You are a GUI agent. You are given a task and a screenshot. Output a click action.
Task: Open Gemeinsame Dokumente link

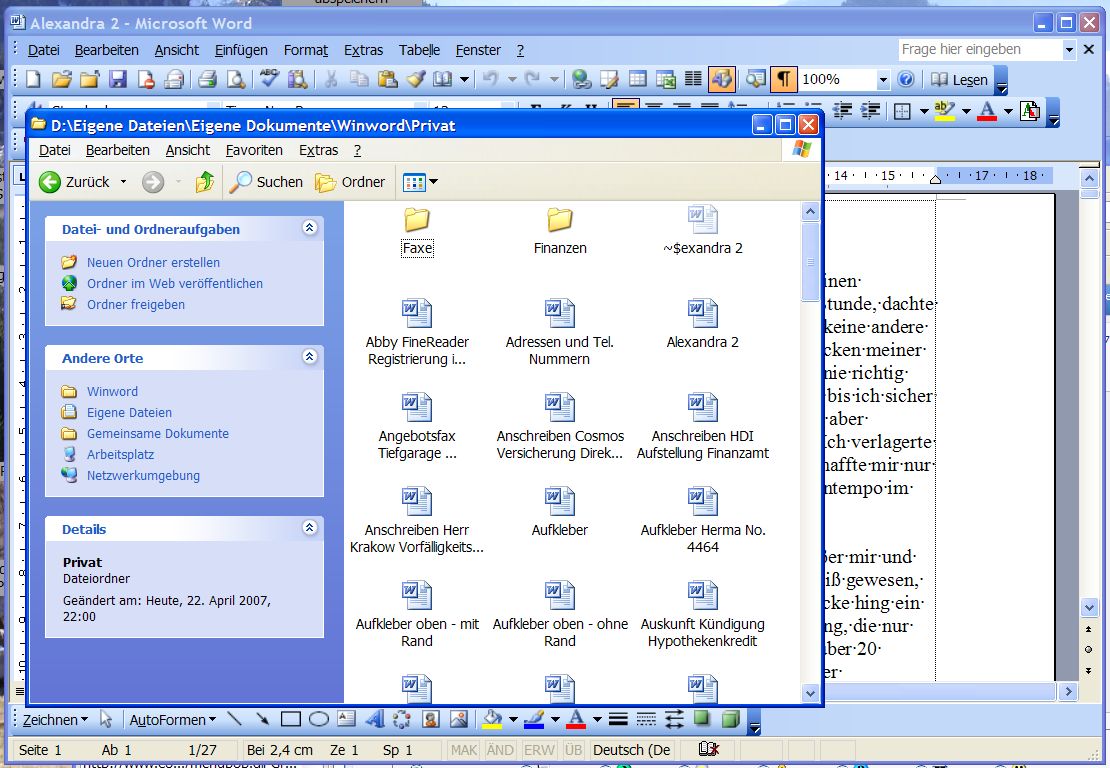158,434
